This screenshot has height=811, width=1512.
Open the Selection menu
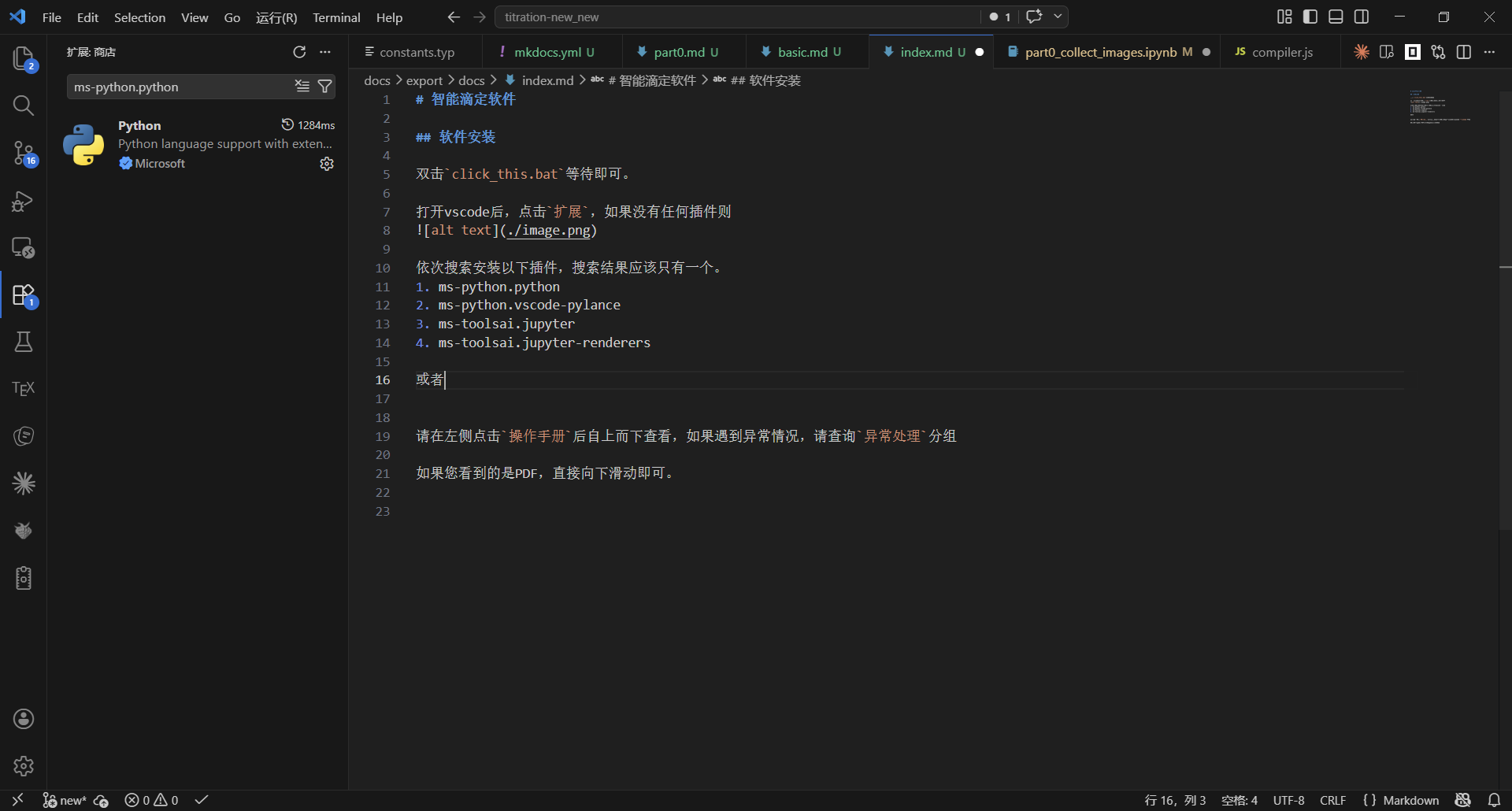(139, 17)
